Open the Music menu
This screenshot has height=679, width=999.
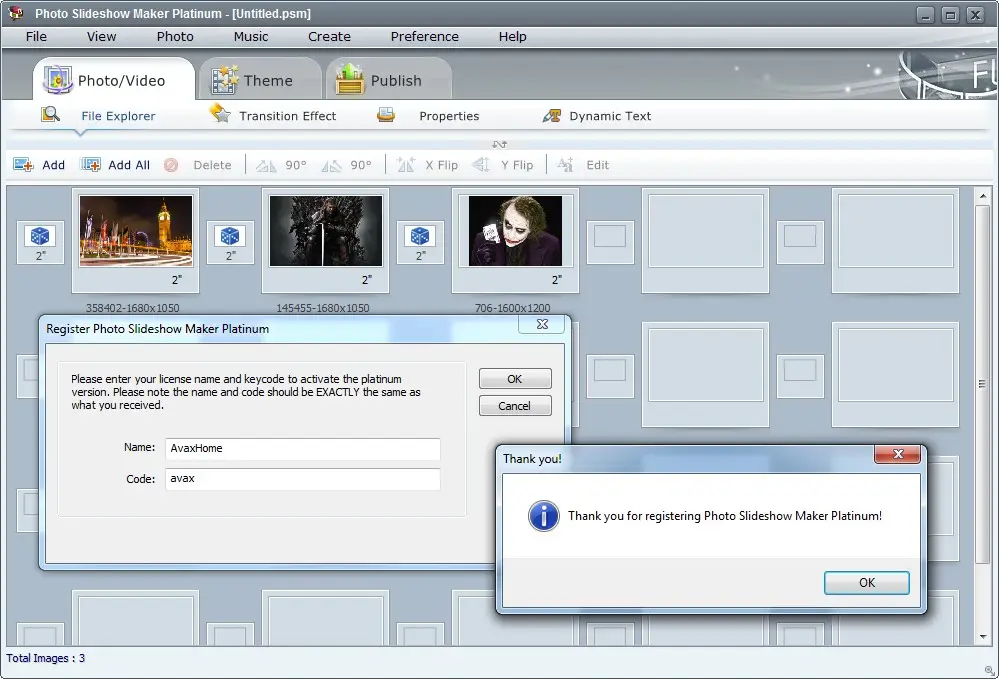(251, 36)
